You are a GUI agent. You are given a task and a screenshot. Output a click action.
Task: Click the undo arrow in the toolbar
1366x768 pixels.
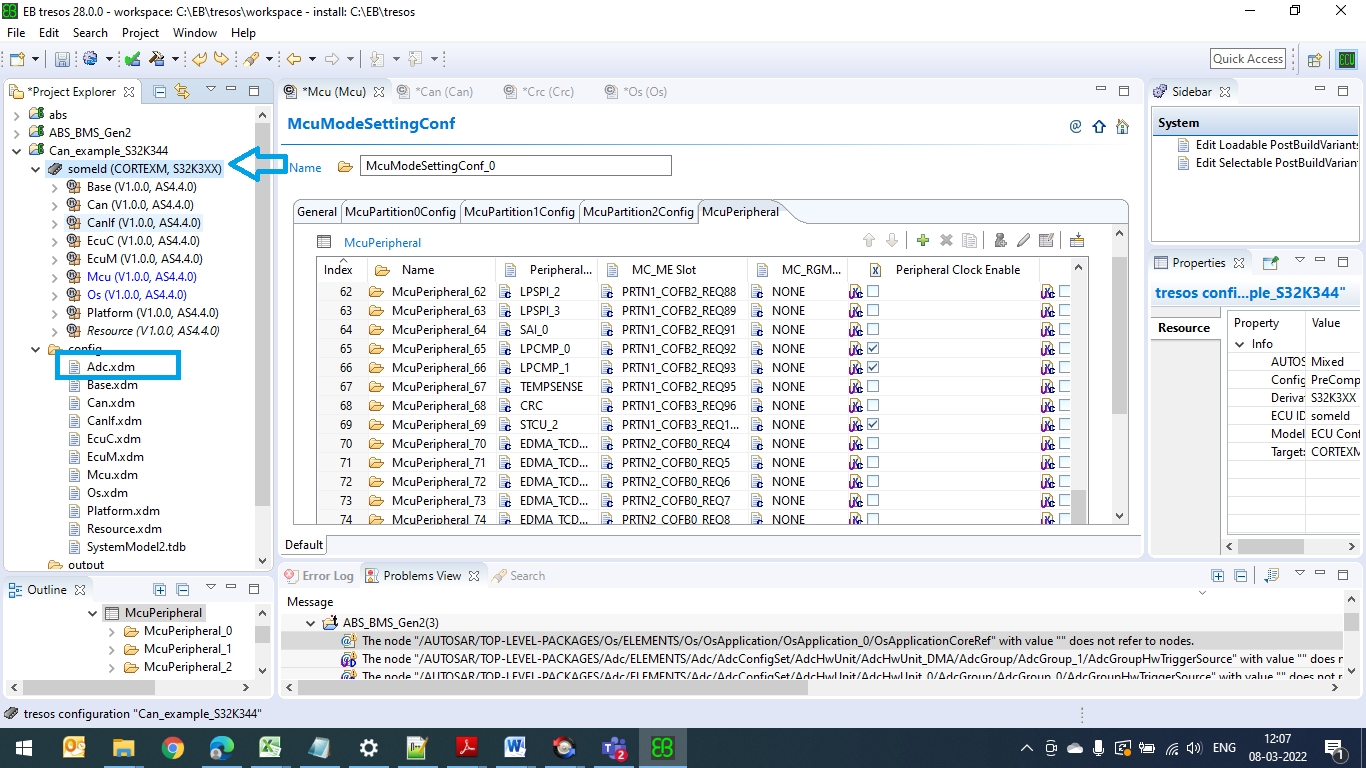198,58
